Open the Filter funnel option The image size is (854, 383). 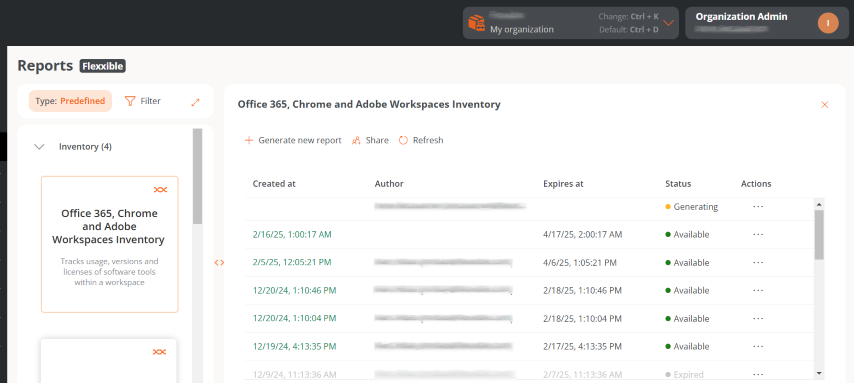143,101
